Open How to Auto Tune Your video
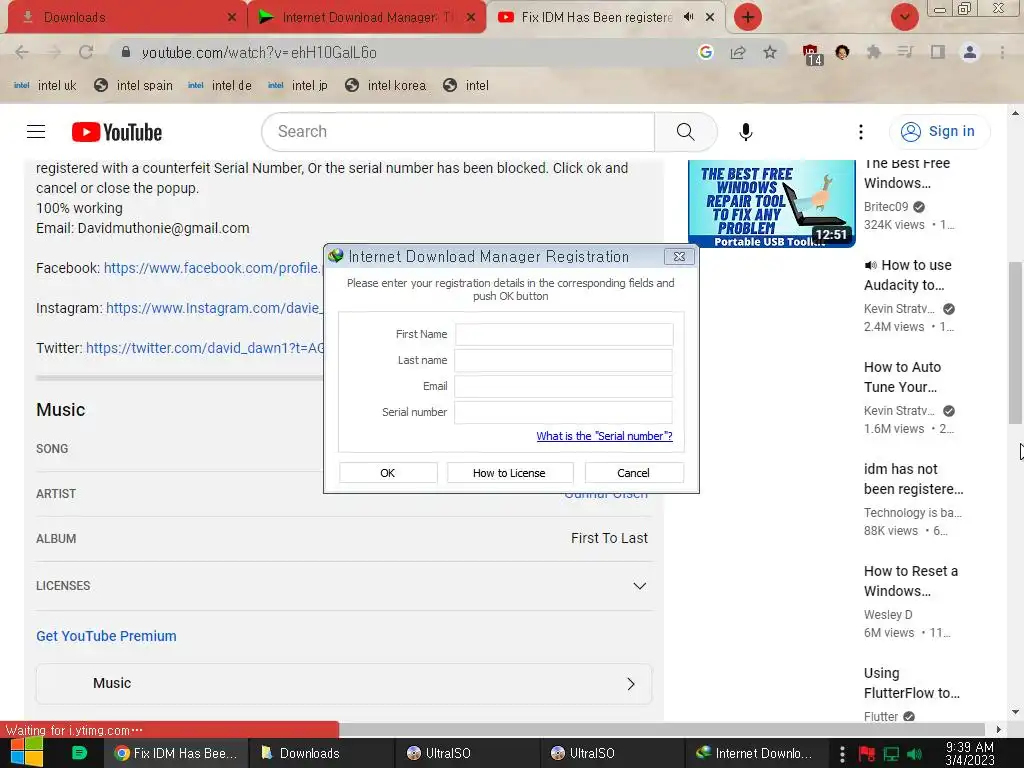Screen dimensions: 1024x768 (x=903, y=377)
